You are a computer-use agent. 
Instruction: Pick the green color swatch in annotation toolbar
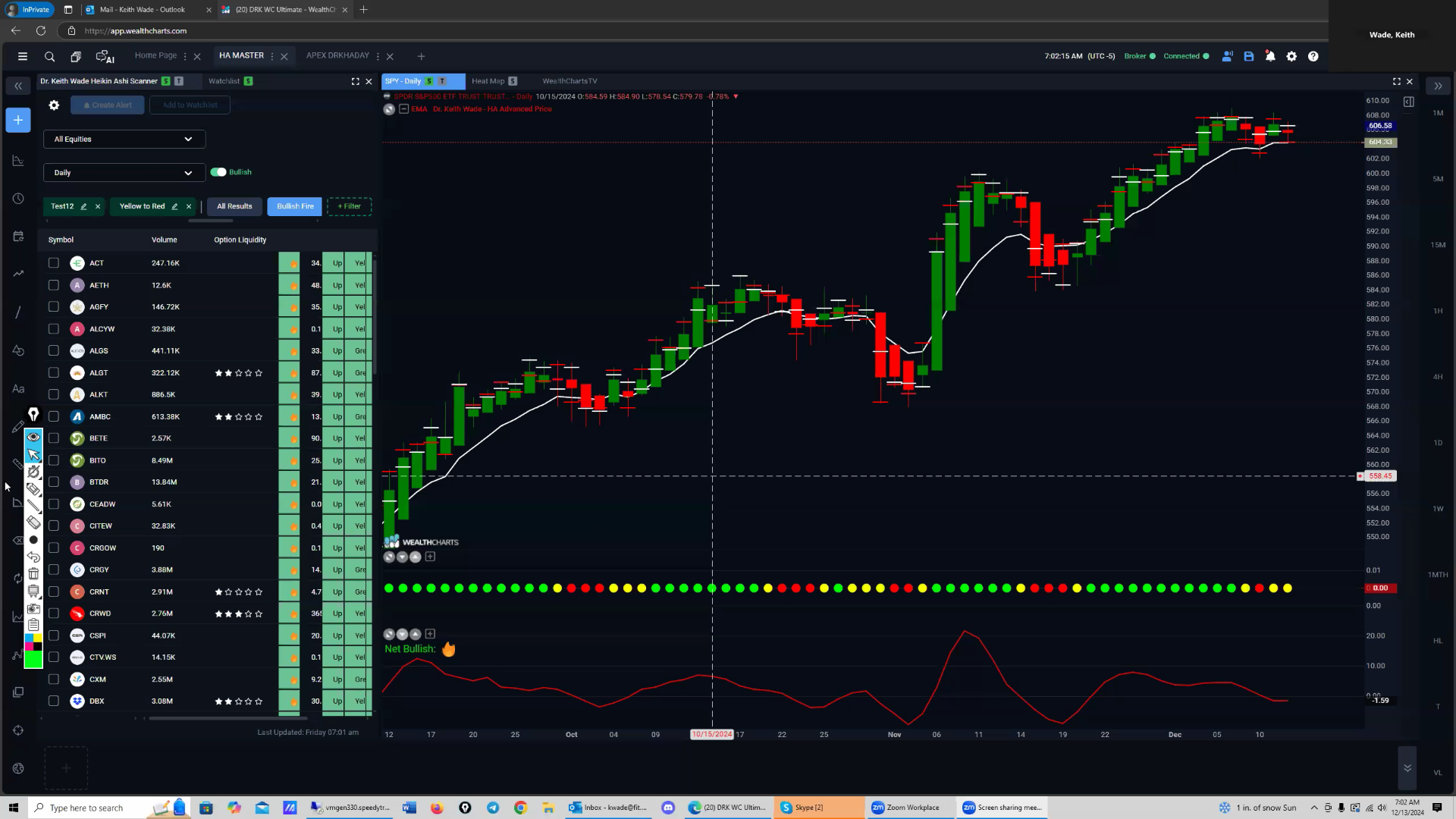(33, 659)
